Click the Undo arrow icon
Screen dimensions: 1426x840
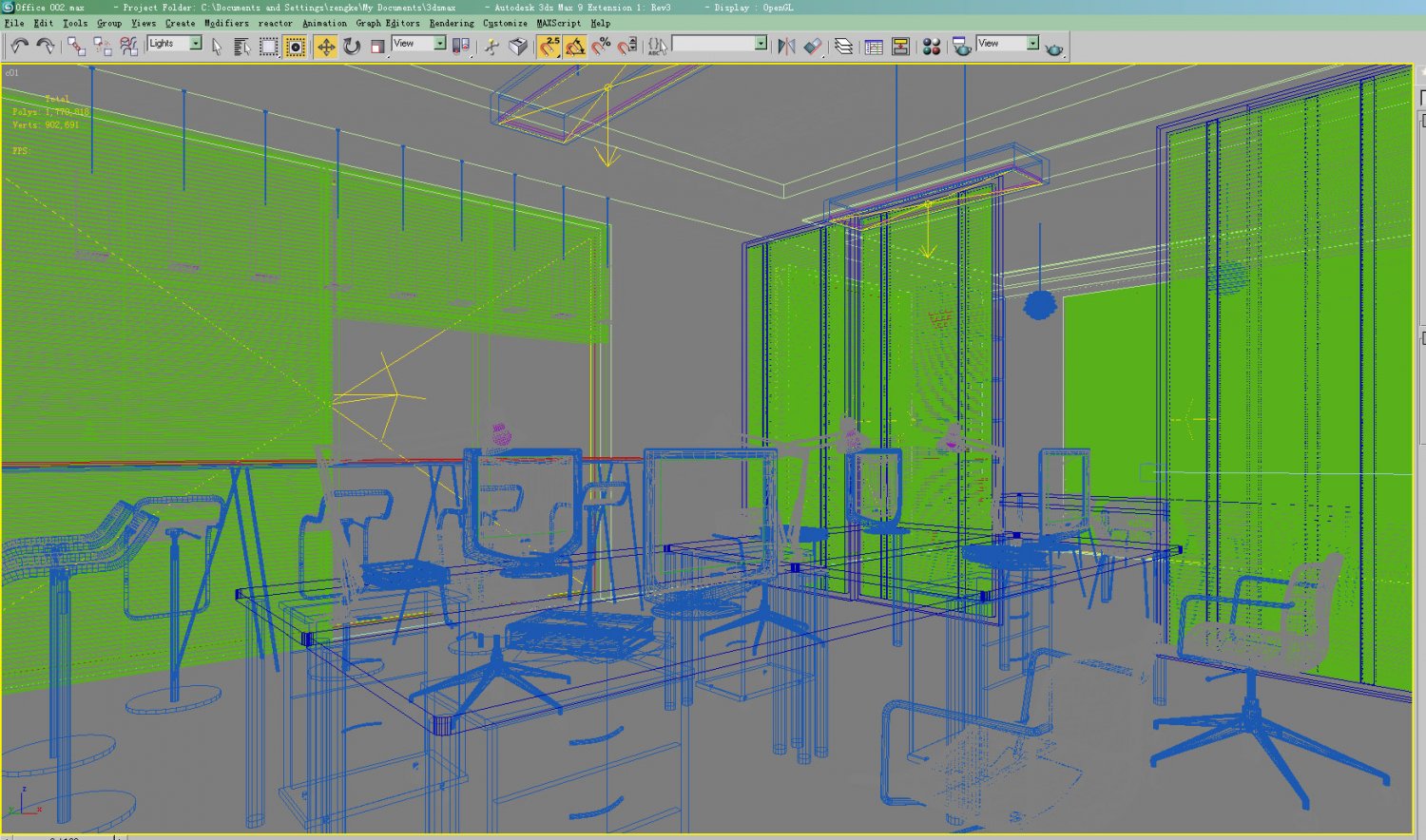click(19, 46)
